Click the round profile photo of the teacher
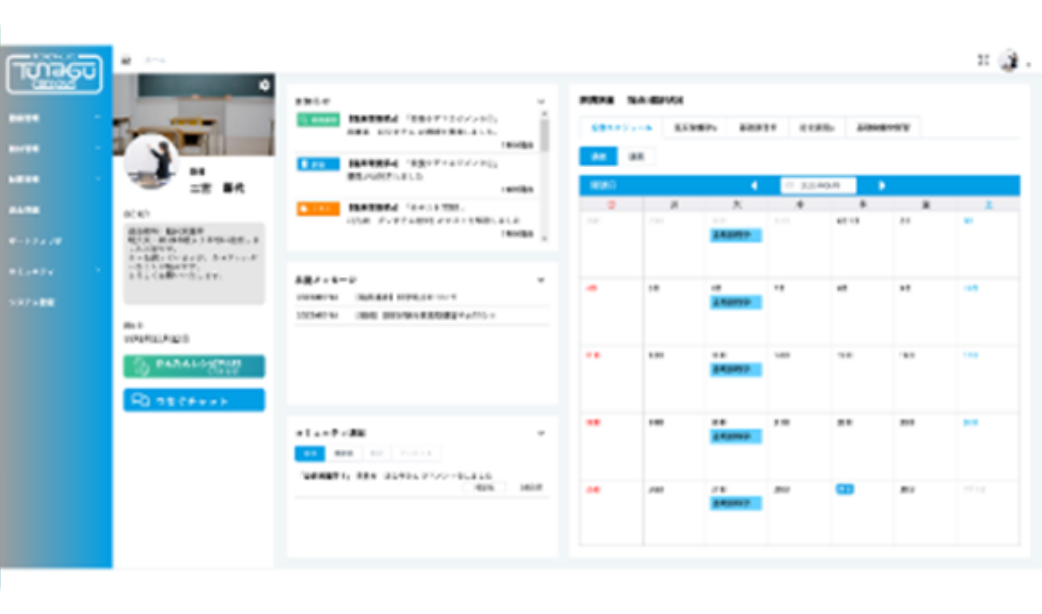Screen dimensions: 1042x614 [x=151, y=161]
